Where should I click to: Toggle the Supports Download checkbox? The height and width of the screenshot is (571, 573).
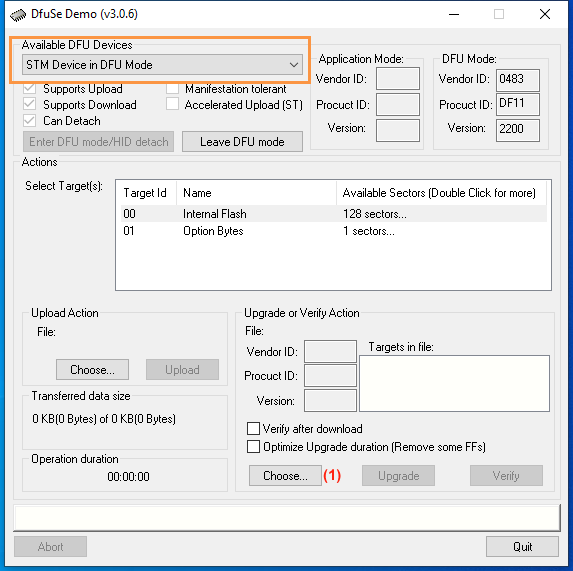coord(30,104)
